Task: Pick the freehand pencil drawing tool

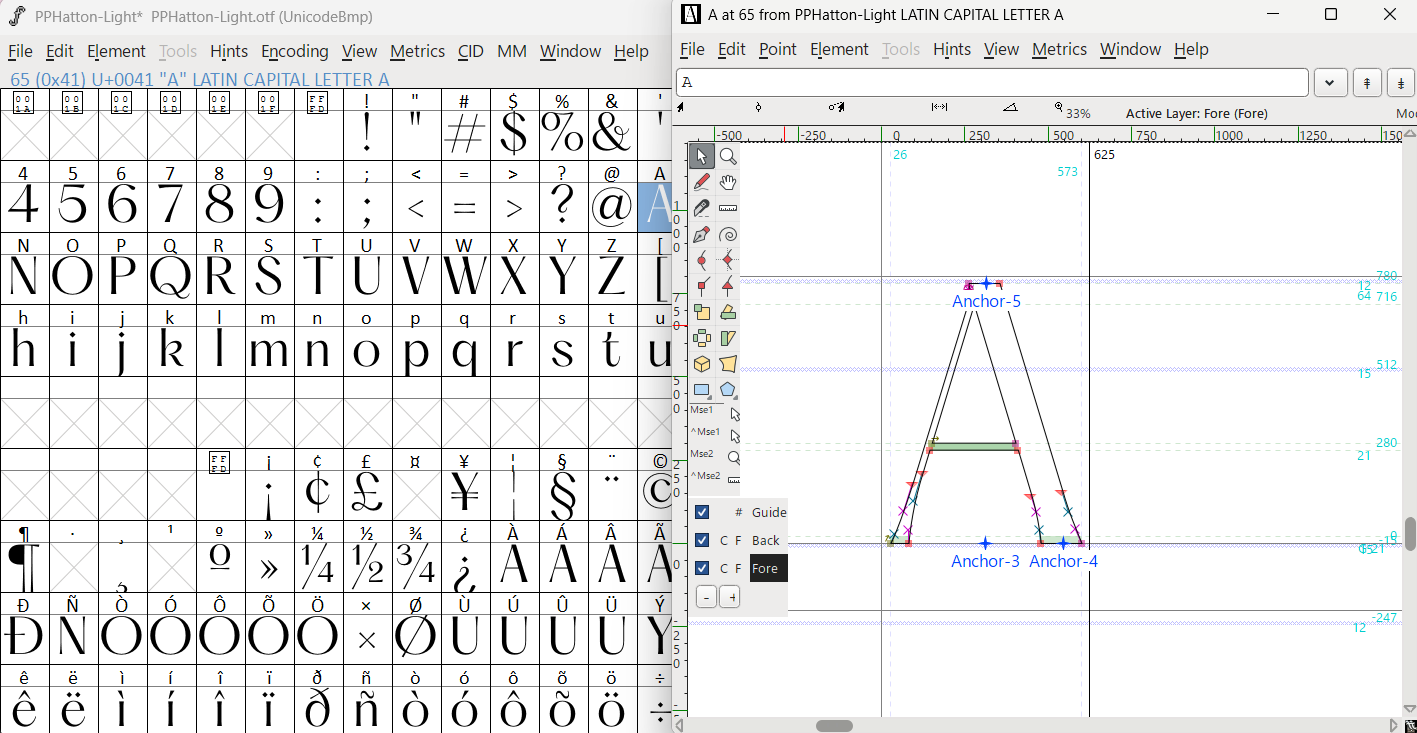Action: coord(702,182)
